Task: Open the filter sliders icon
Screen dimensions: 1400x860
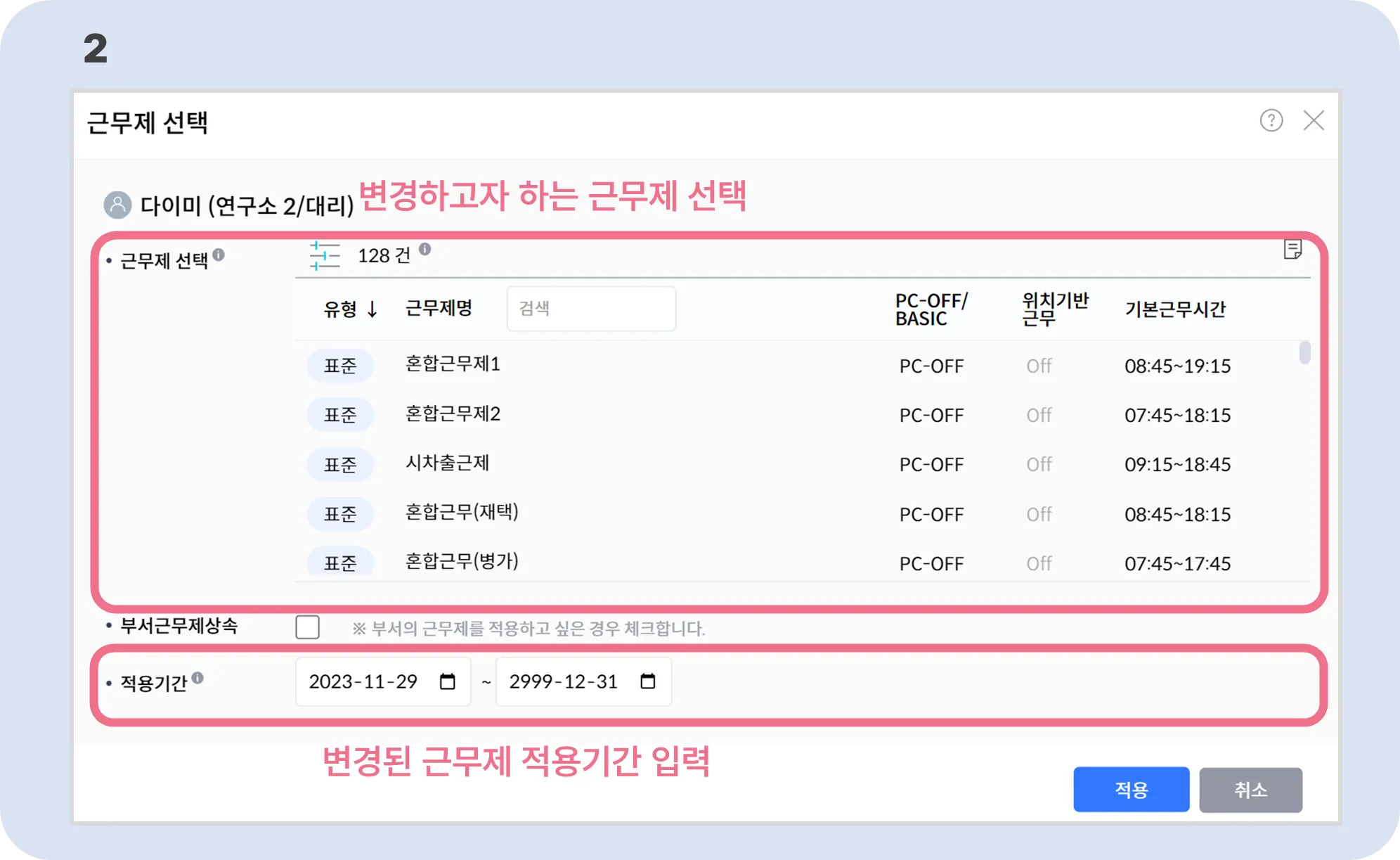Action: pos(325,256)
